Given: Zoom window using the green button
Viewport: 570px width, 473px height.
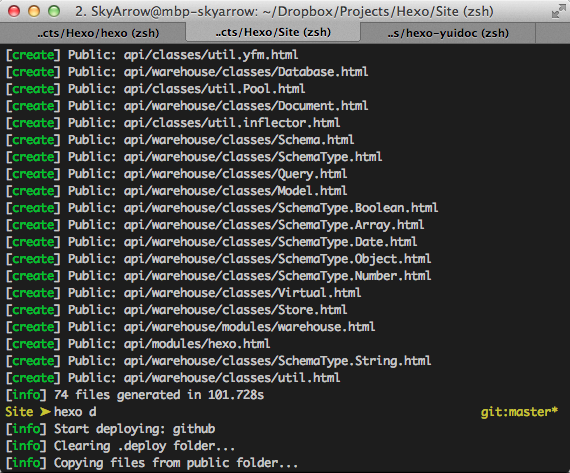Looking at the screenshot, I should (54, 11).
